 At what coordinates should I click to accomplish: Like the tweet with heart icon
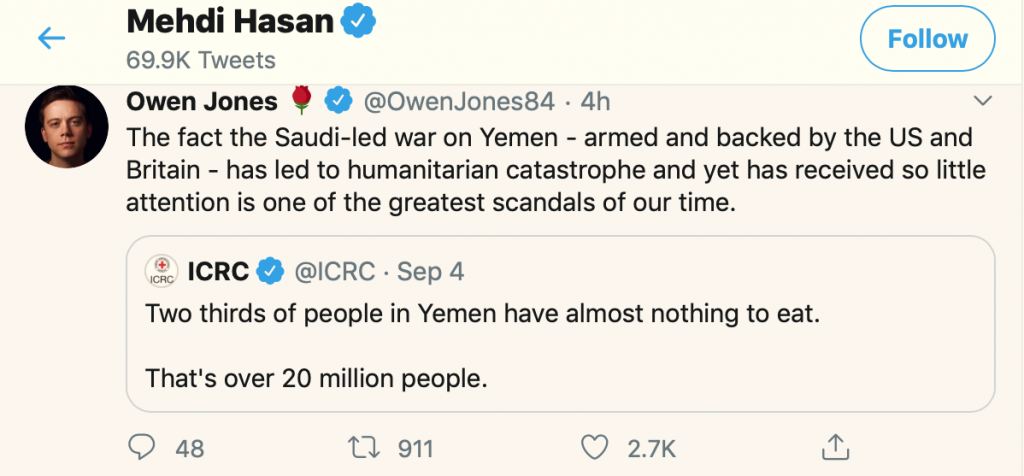pos(596,447)
